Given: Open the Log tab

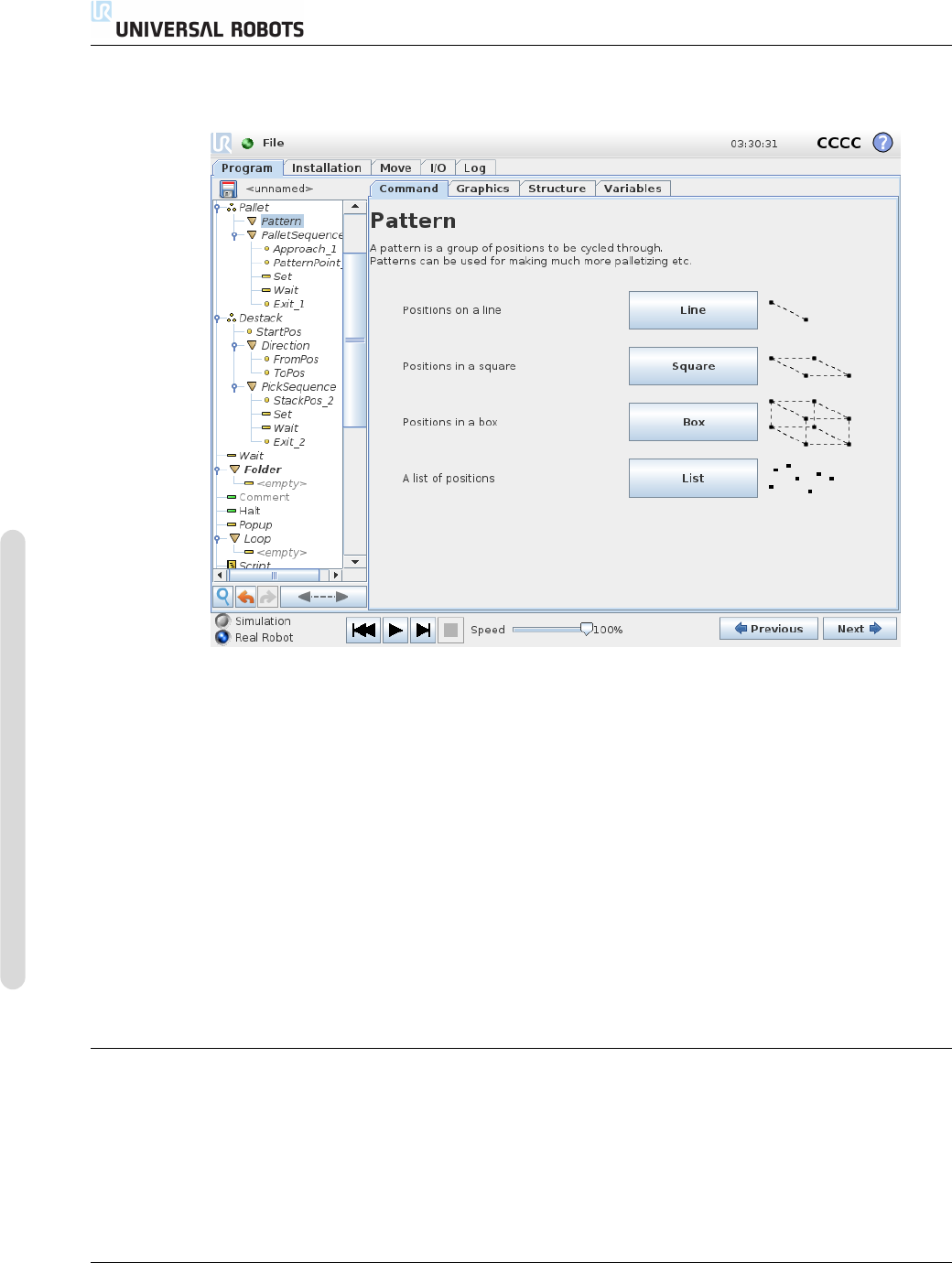Looking at the screenshot, I should tap(474, 167).
